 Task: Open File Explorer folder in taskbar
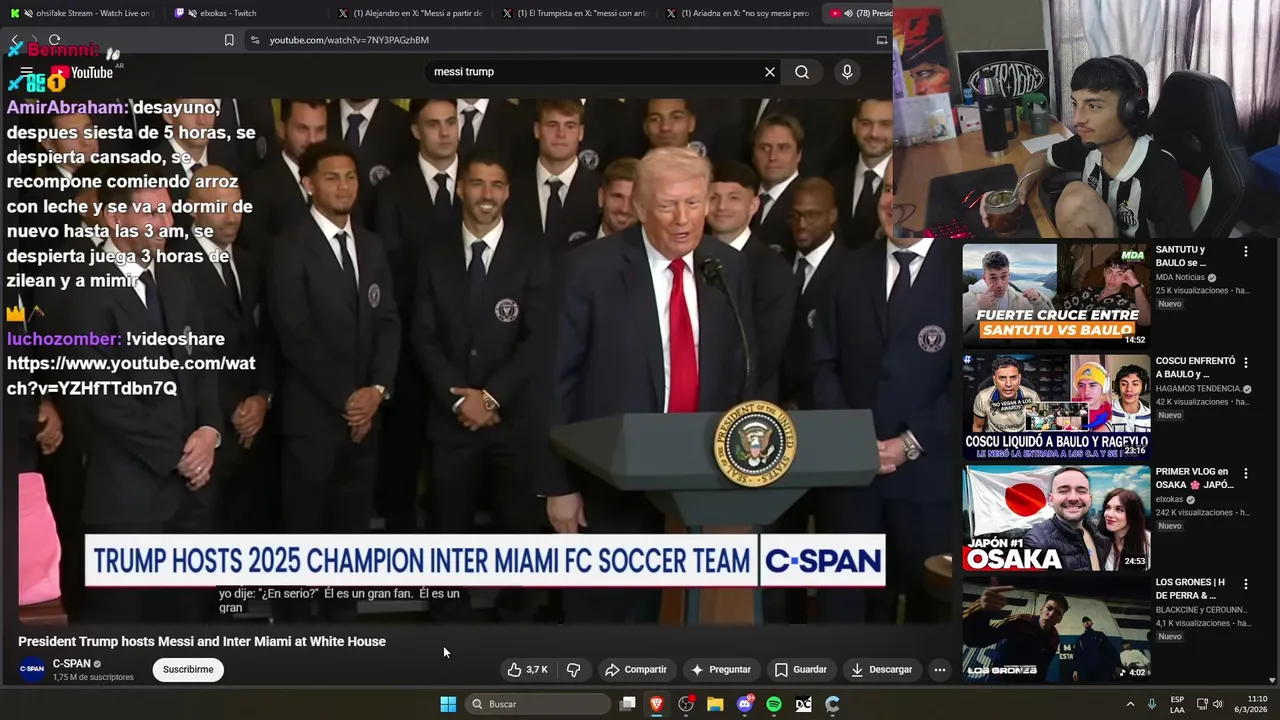(x=715, y=704)
